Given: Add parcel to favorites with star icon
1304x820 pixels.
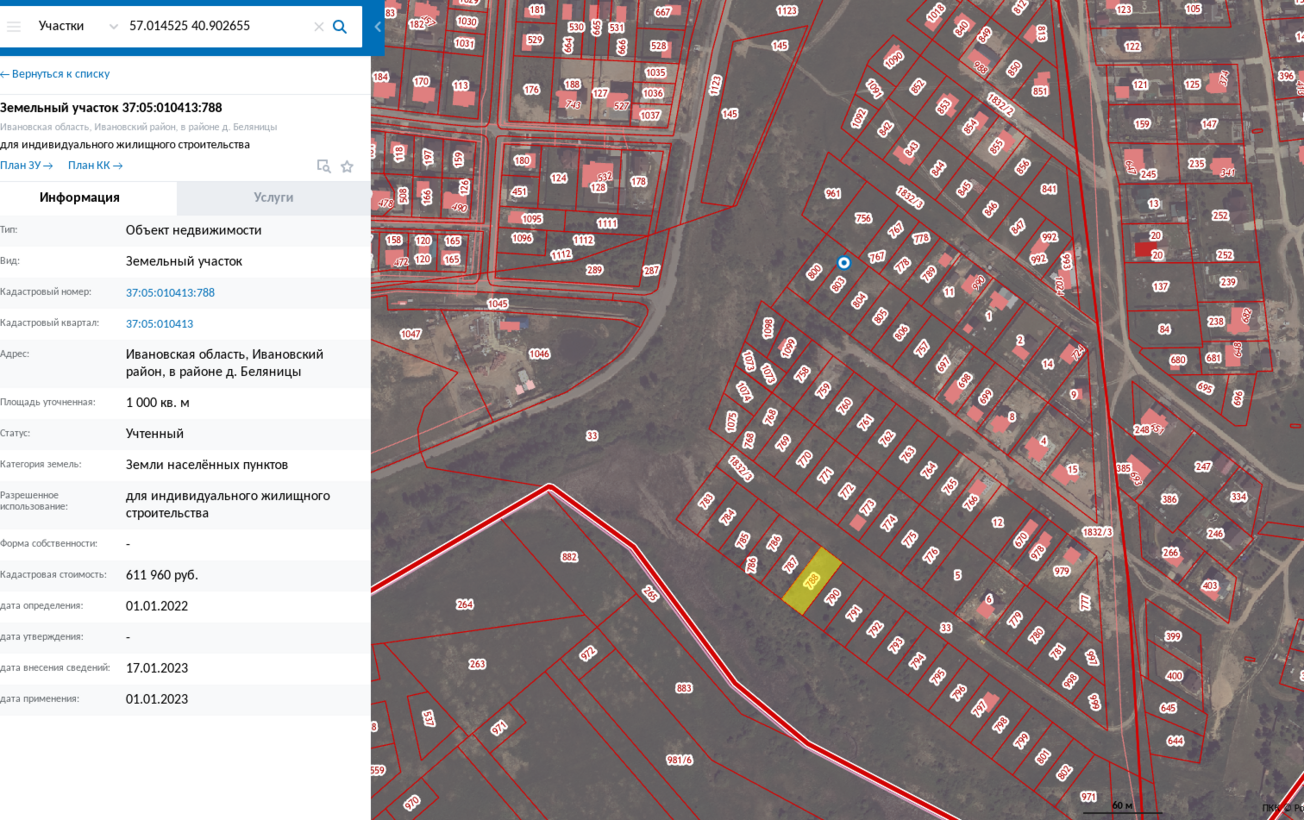Looking at the screenshot, I should [347, 166].
